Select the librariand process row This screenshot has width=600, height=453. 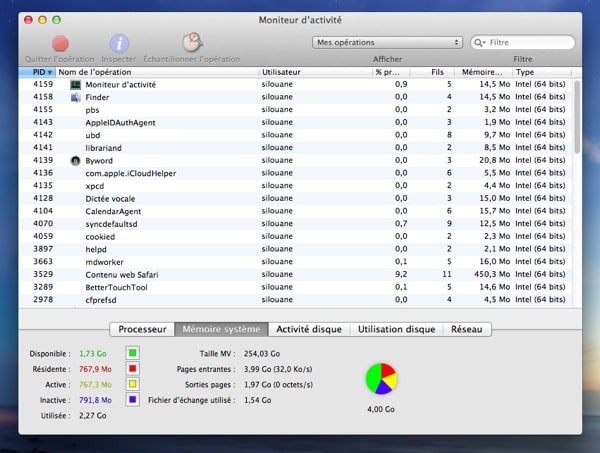pyautogui.click(x=296, y=148)
